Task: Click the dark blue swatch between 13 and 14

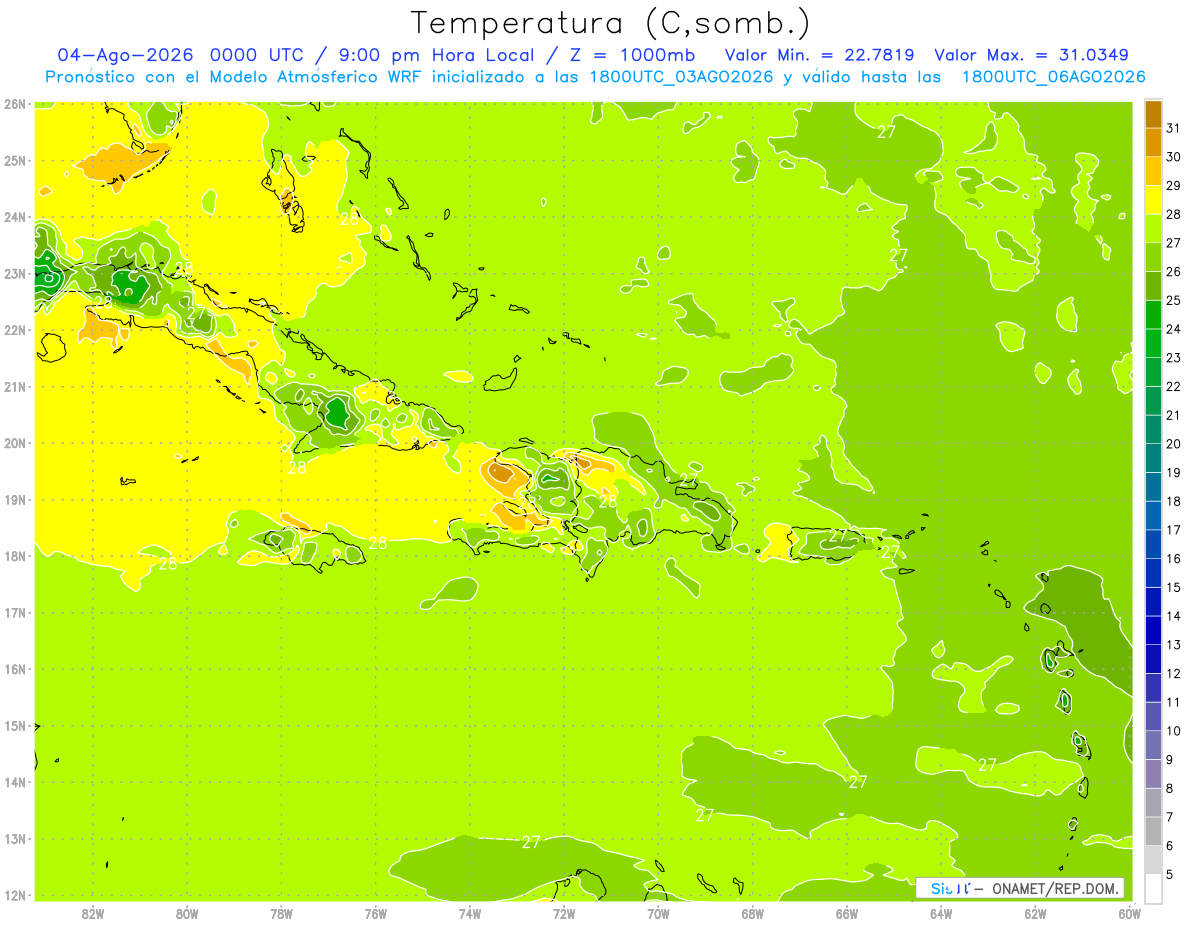Action: coord(1153,630)
